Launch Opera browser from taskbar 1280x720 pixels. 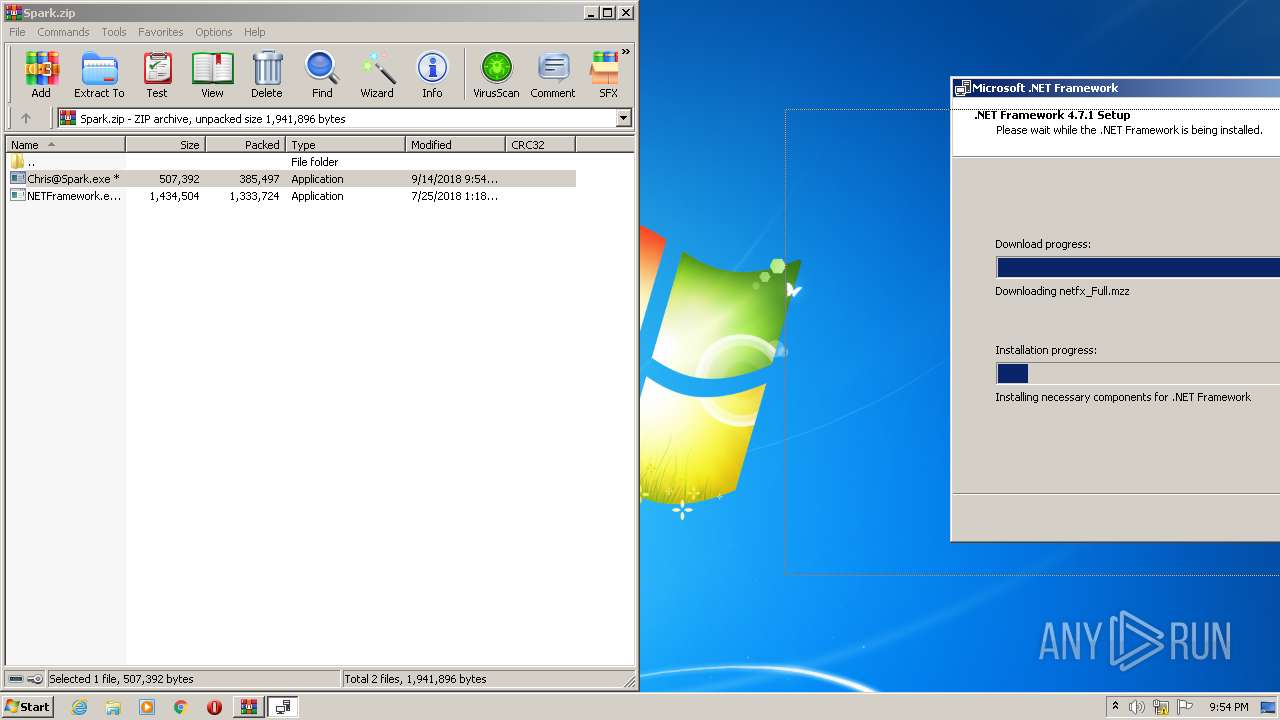(x=214, y=707)
